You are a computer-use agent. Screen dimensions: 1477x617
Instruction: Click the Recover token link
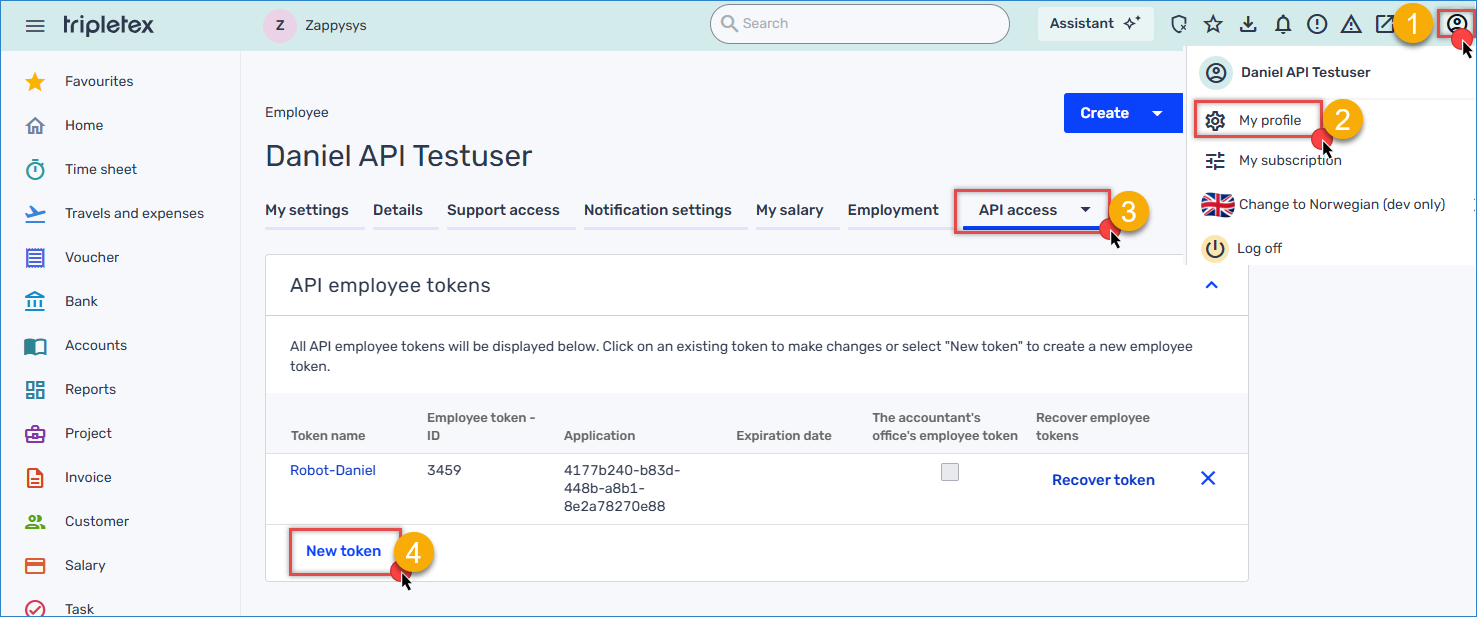click(1103, 480)
